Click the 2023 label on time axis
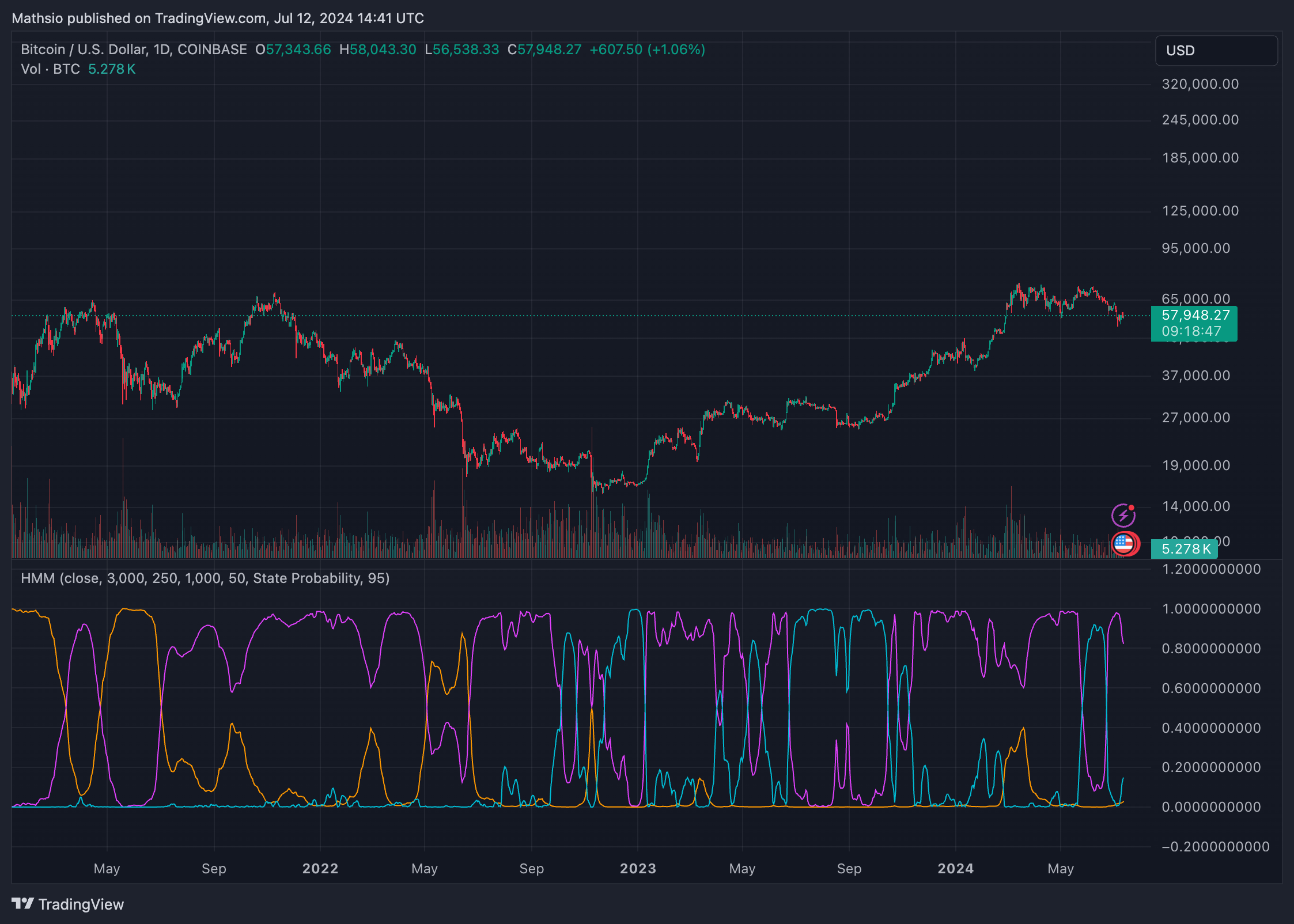 [638, 868]
